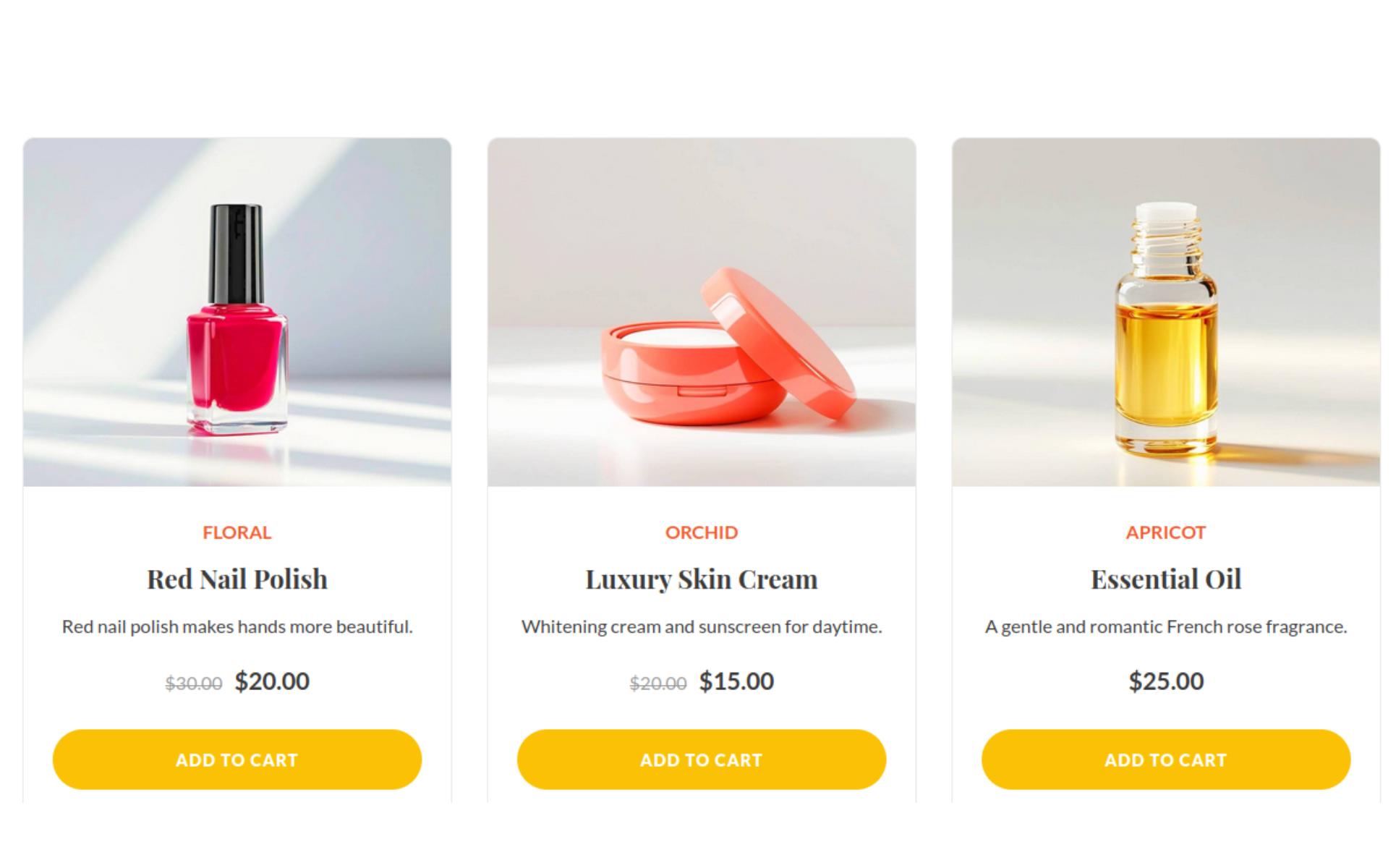Click the Red Nail Polish title

pos(237,579)
